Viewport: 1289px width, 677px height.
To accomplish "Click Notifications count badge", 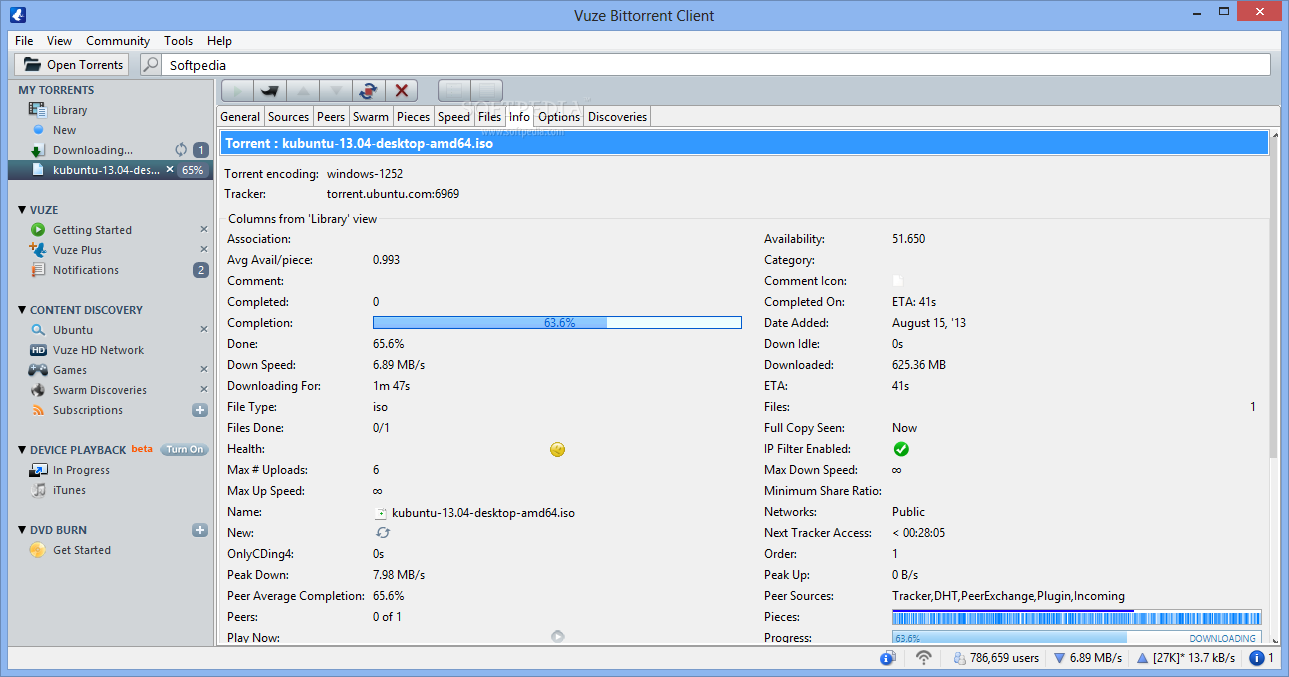I will tap(201, 270).
